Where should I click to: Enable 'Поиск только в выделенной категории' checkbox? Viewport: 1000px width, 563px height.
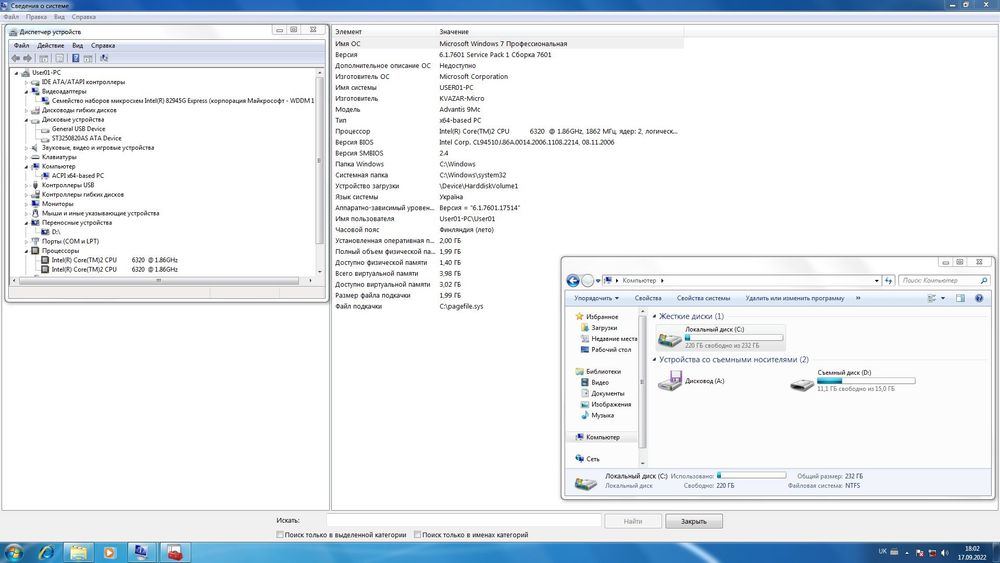(281, 535)
